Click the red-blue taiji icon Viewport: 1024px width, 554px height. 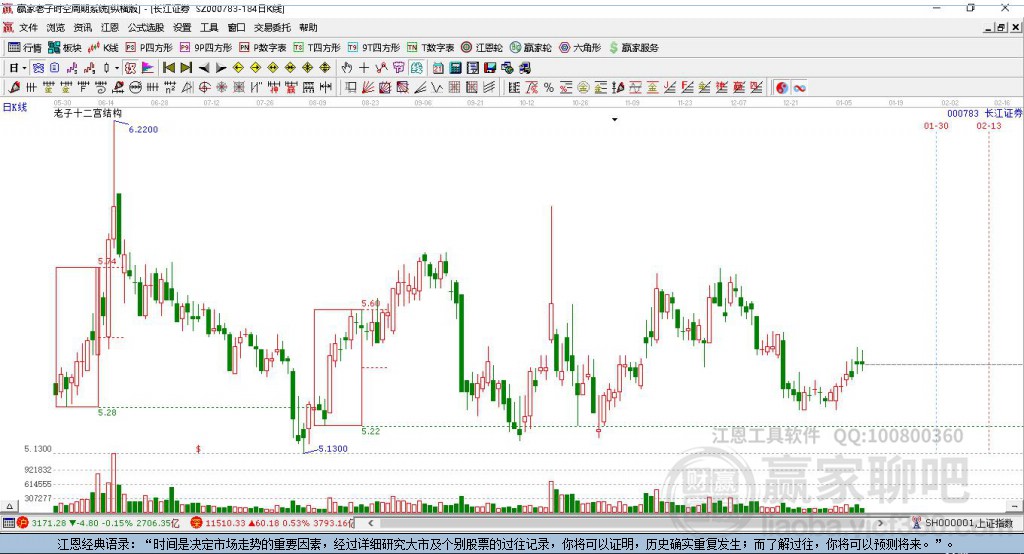[x=782, y=88]
